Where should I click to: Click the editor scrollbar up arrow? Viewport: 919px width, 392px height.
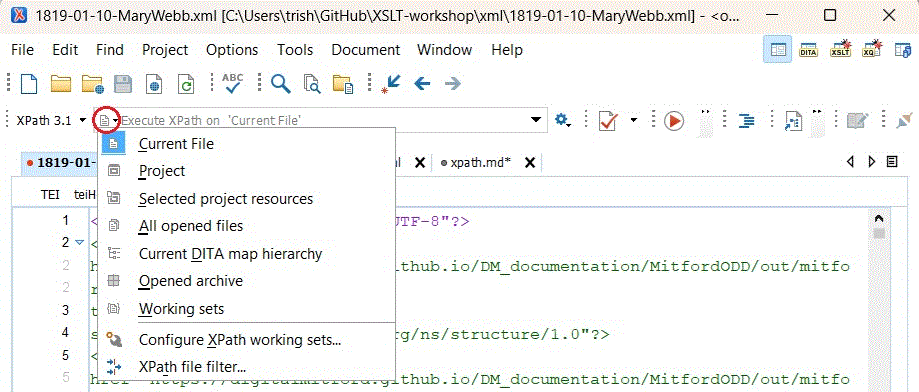pos(878,219)
